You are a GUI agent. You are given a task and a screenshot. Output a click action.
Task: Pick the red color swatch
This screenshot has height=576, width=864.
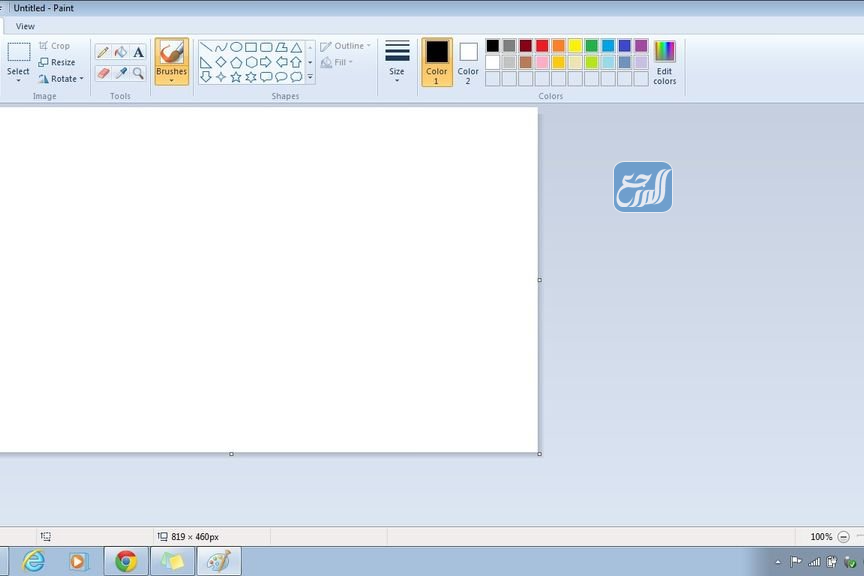542,46
